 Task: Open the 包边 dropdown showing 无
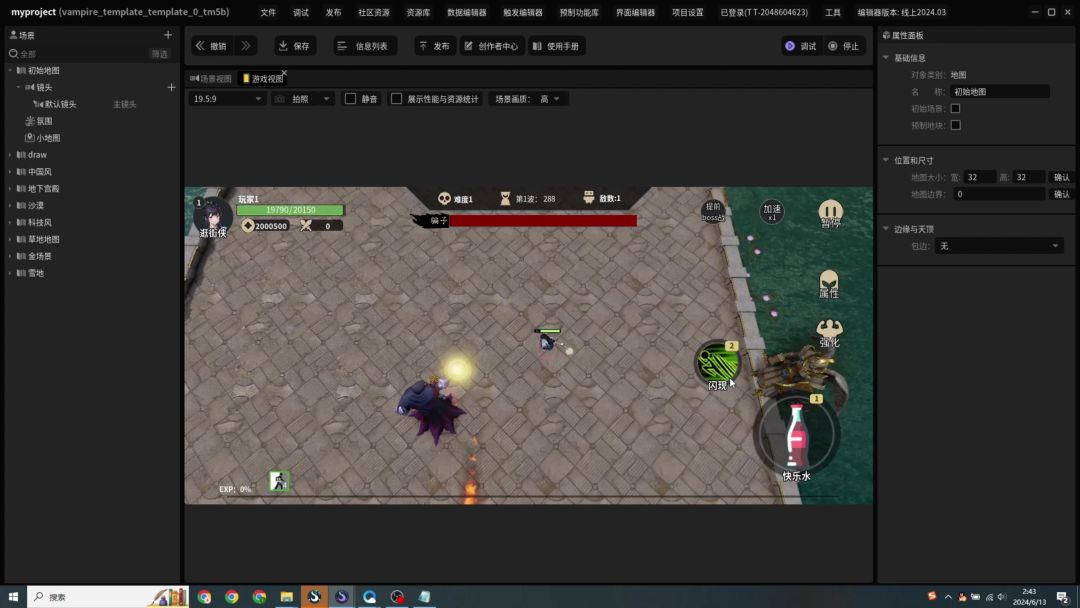pyautogui.click(x=999, y=246)
